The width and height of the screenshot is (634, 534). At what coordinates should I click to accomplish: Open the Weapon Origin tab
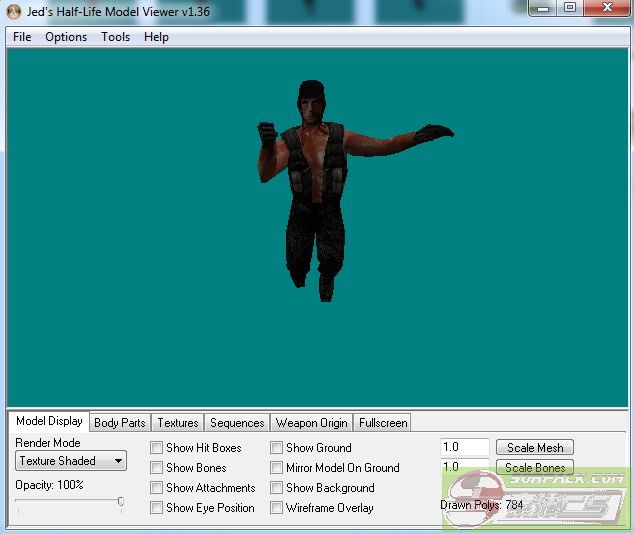click(x=311, y=423)
